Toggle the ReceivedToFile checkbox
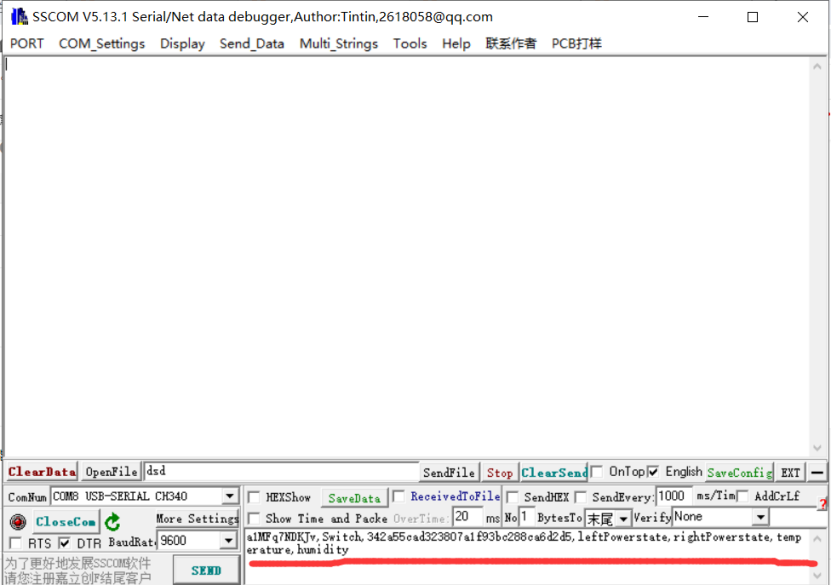 [x=399, y=496]
